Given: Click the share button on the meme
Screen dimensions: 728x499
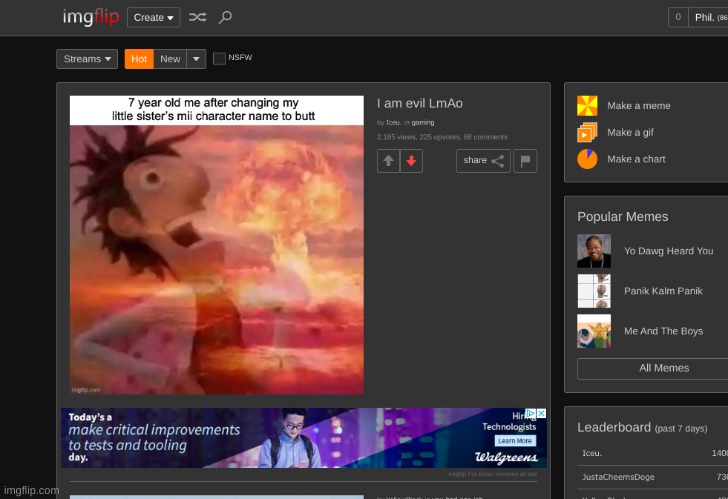Looking at the screenshot, I should [483, 161].
